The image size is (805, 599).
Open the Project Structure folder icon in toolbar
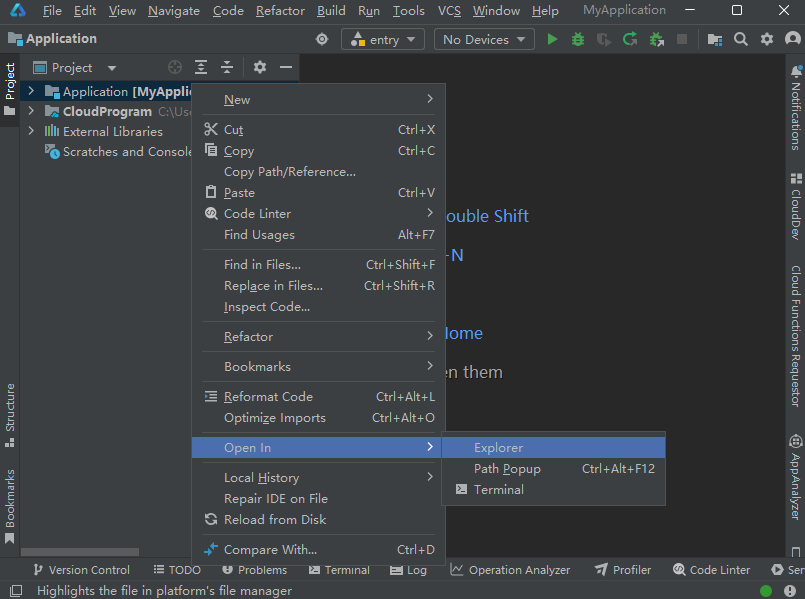[715, 39]
